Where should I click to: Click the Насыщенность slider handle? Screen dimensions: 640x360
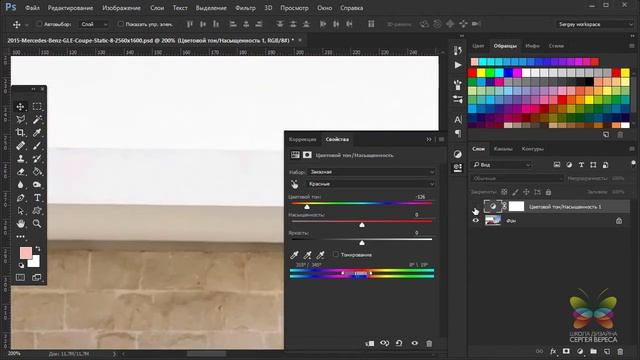(x=362, y=225)
